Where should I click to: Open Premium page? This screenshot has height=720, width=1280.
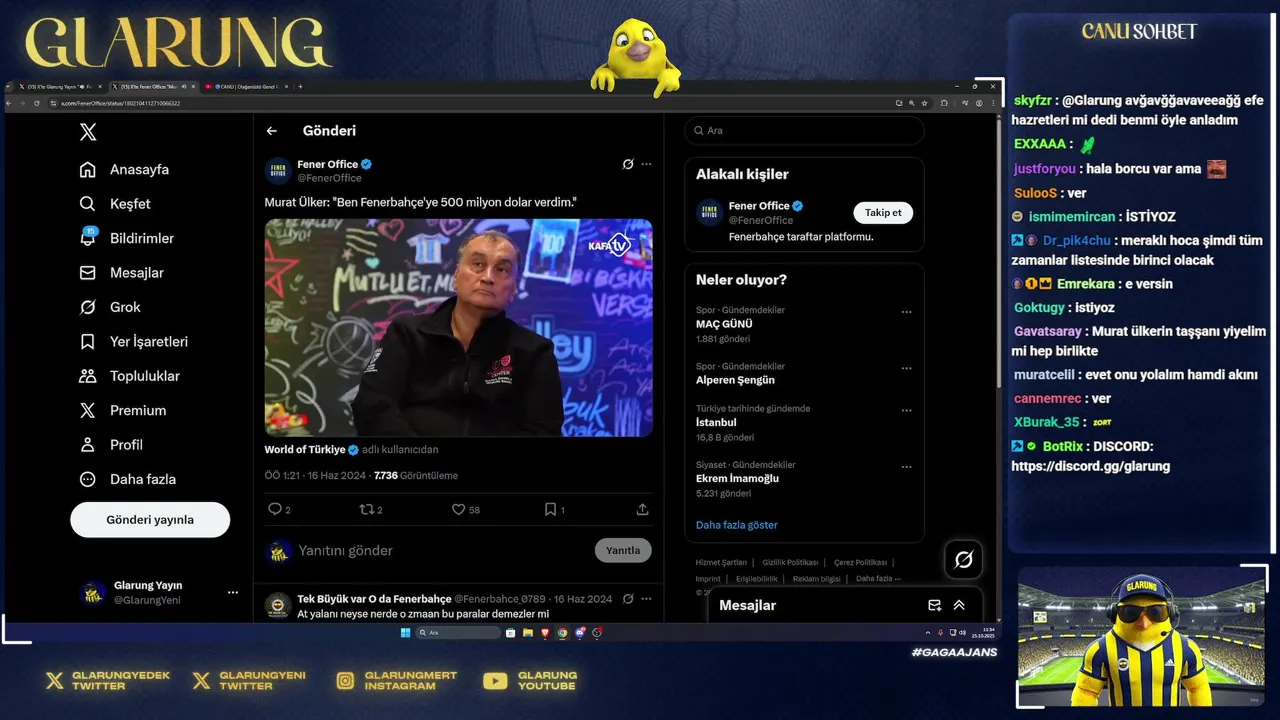pyautogui.click(x=123, y=411)
